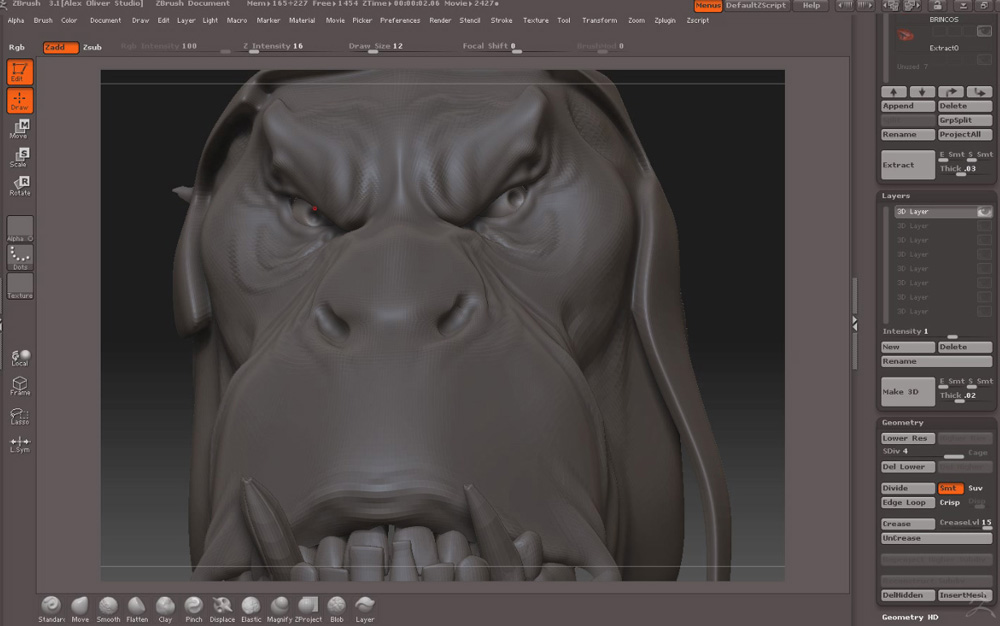Image resolution: width=1000 pixels, height=626 pixels.
Task: Toggle the Suv smooth UV option
Action: click(x=976, y=488)
